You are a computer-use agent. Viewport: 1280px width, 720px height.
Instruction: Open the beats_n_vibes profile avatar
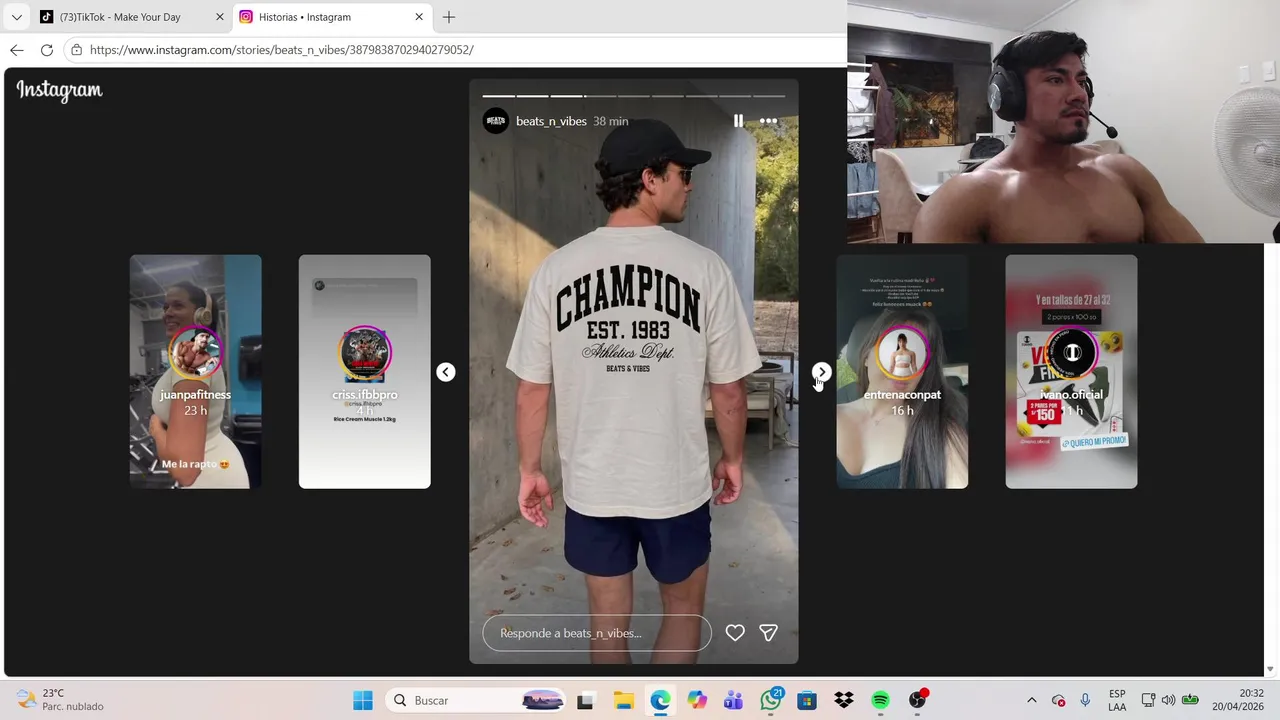496,121
